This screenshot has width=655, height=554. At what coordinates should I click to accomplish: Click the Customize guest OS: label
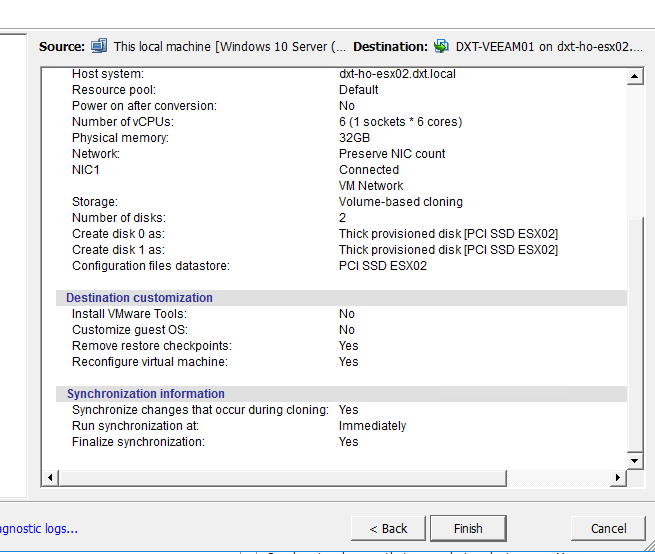tap(130, 330)
